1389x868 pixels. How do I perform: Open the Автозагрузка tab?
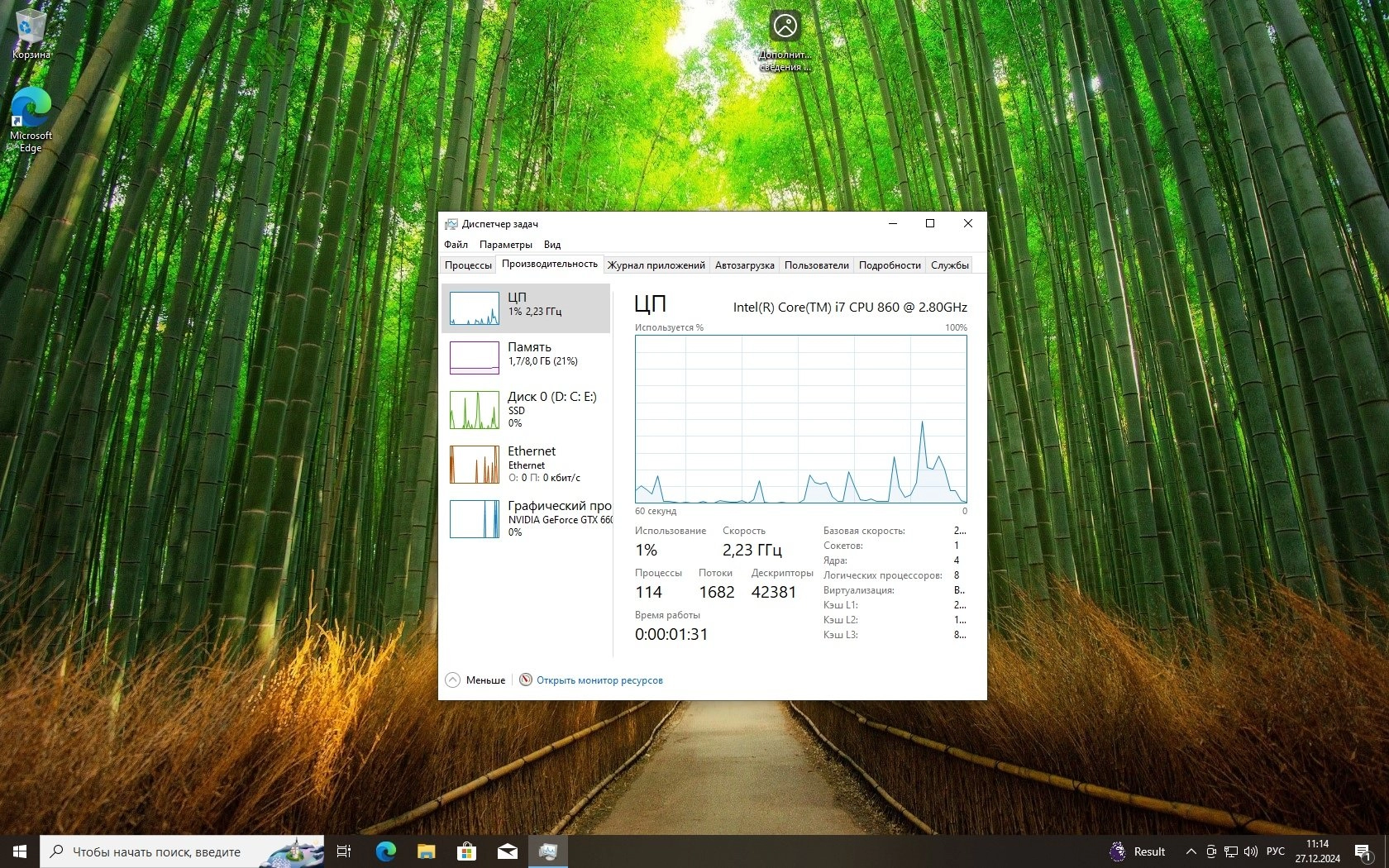click(744, 265)
